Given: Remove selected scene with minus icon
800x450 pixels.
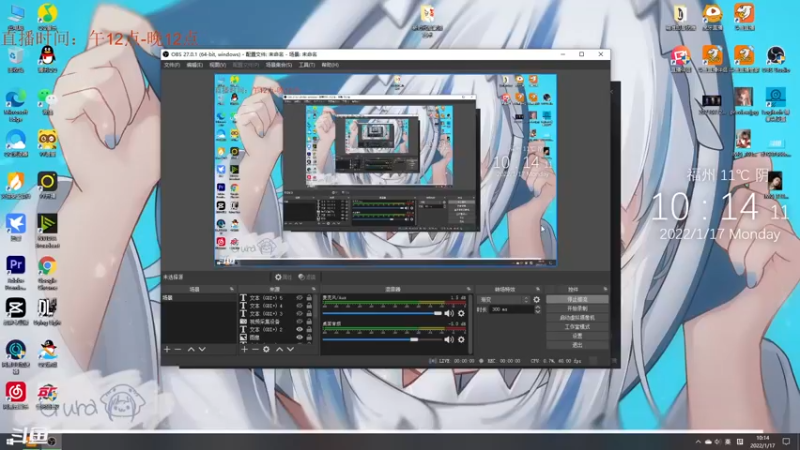Looking at the screenshot, I should tap(178, 349).
